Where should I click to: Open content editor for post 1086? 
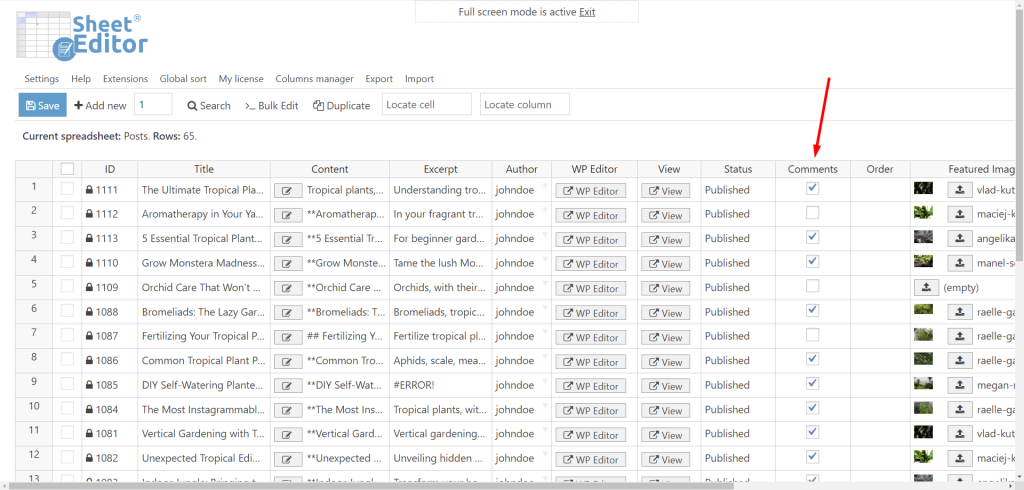[287, 361]
